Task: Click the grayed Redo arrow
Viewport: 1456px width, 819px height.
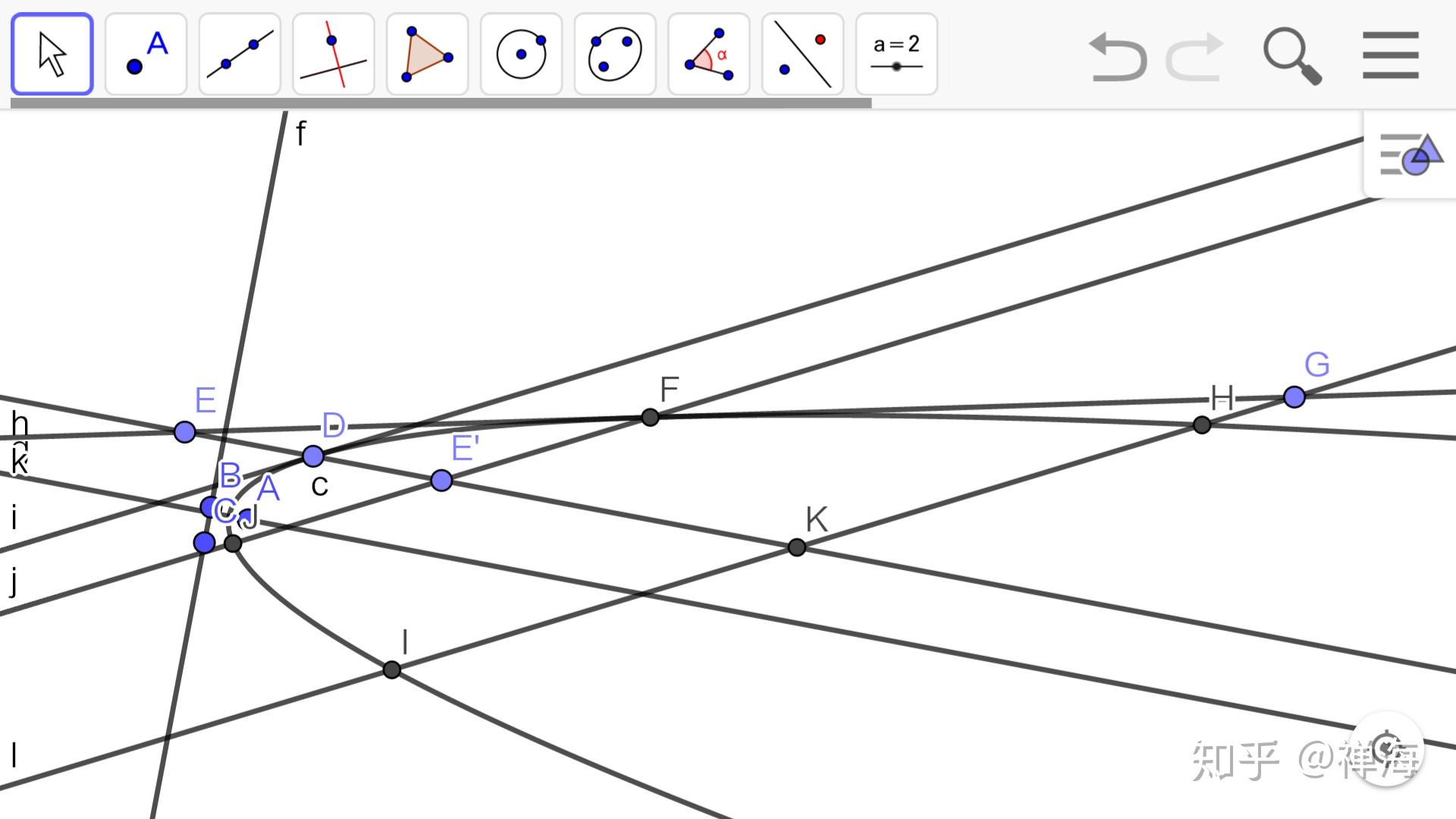Action: tap(1195, 56)
